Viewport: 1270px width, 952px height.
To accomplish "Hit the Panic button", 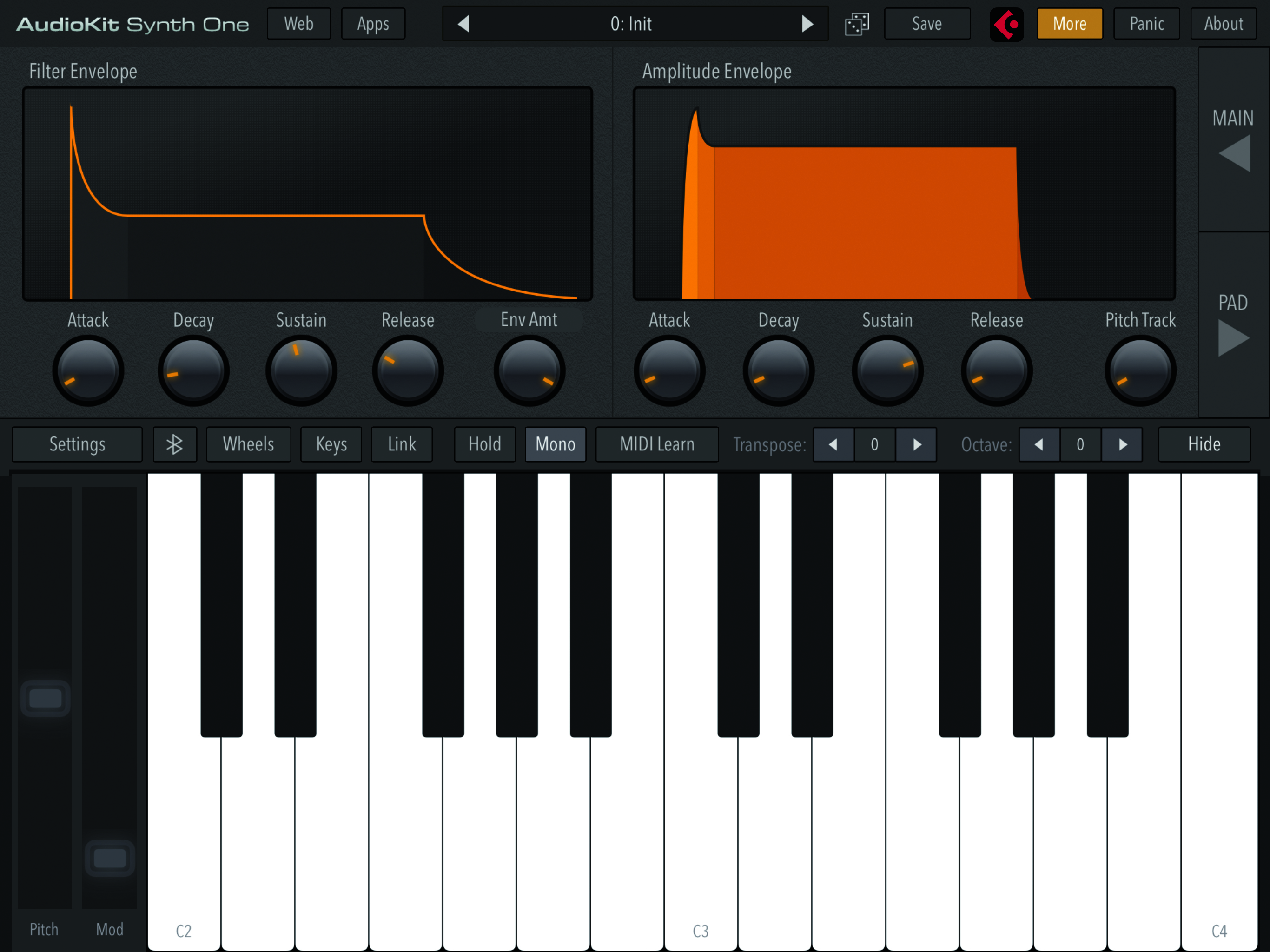I will [x=1146, y=24].
